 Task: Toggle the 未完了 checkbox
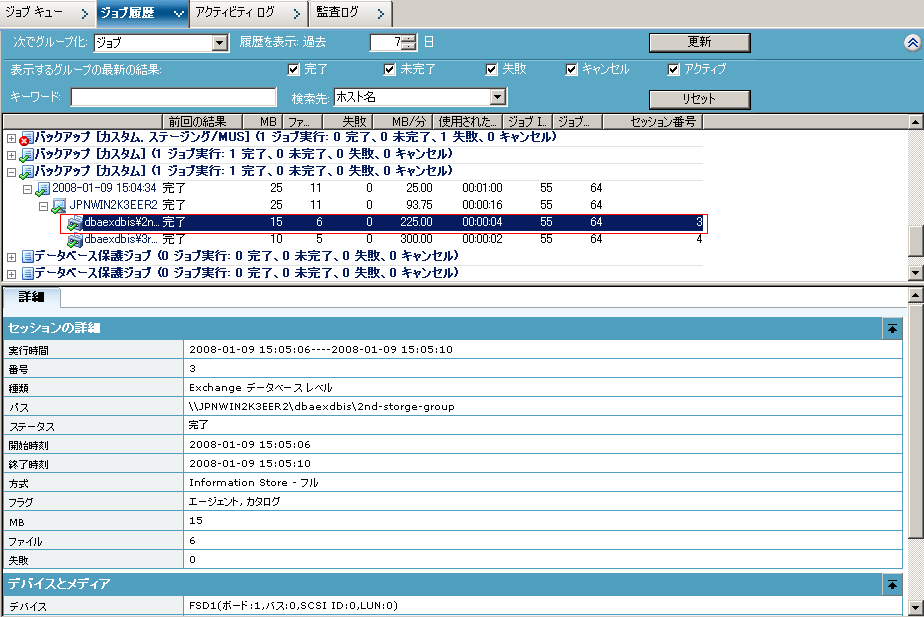click(390, 70)
